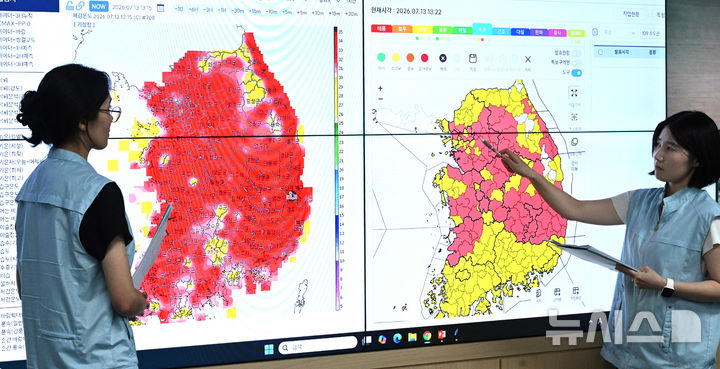Image resolution: width=720 pixels, height=369 pixels.
Task: Click the -30m time step link
Action: point(237,10)
